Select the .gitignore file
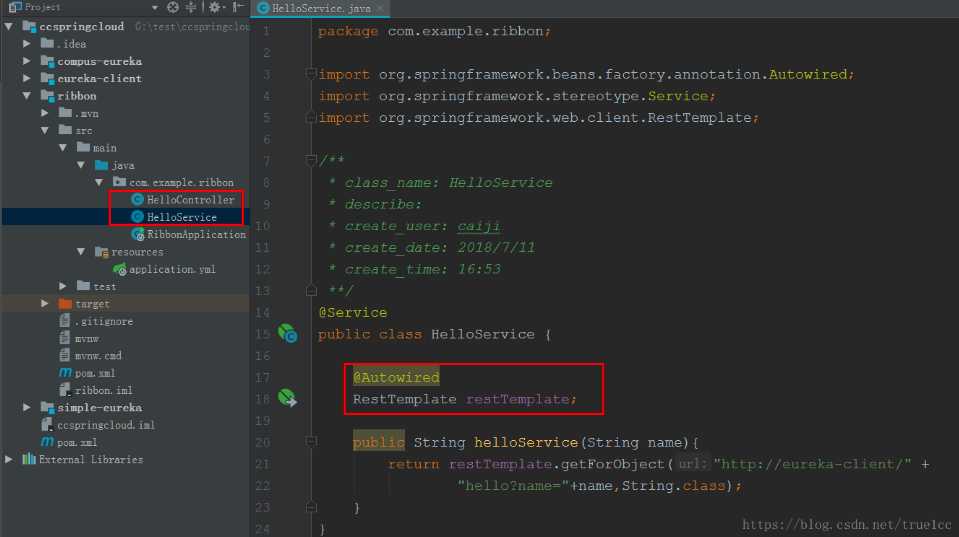 [103, 321]
